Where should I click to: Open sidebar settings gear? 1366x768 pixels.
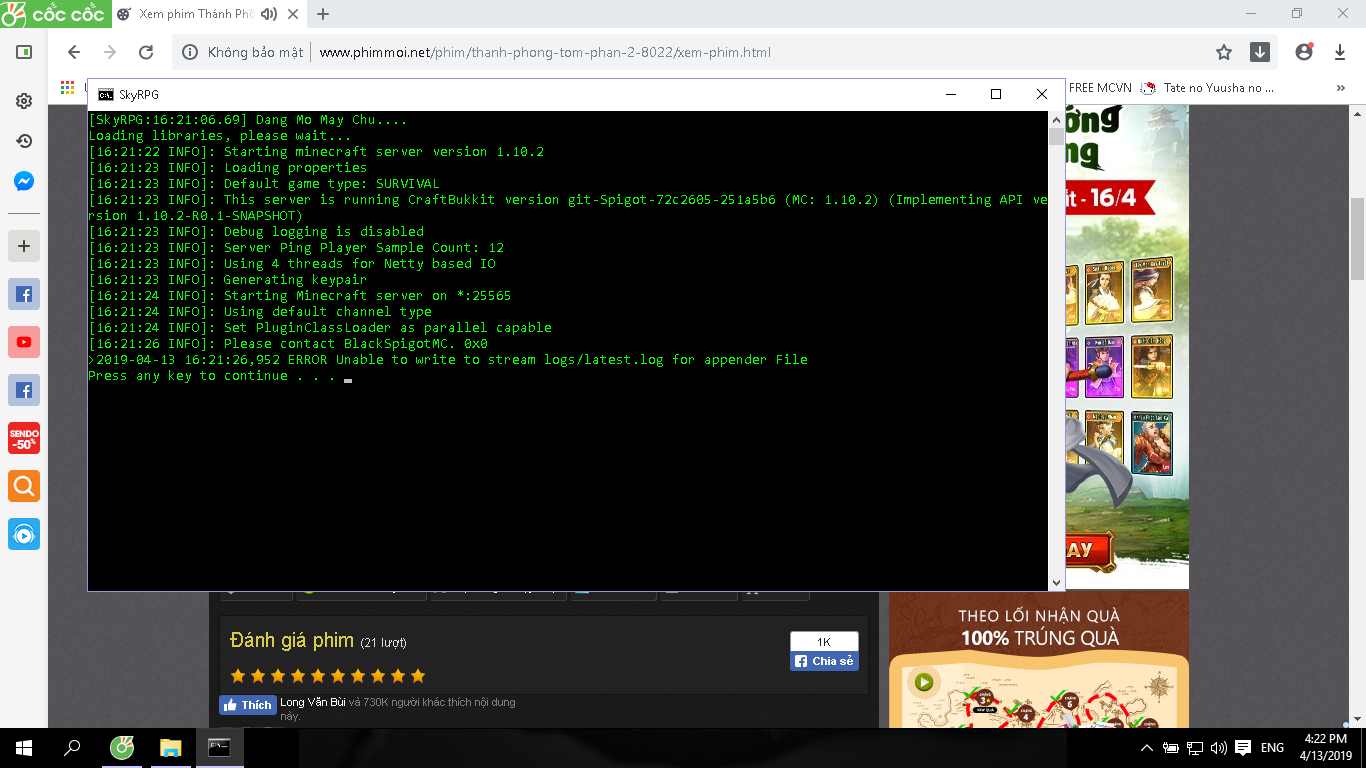24,101
